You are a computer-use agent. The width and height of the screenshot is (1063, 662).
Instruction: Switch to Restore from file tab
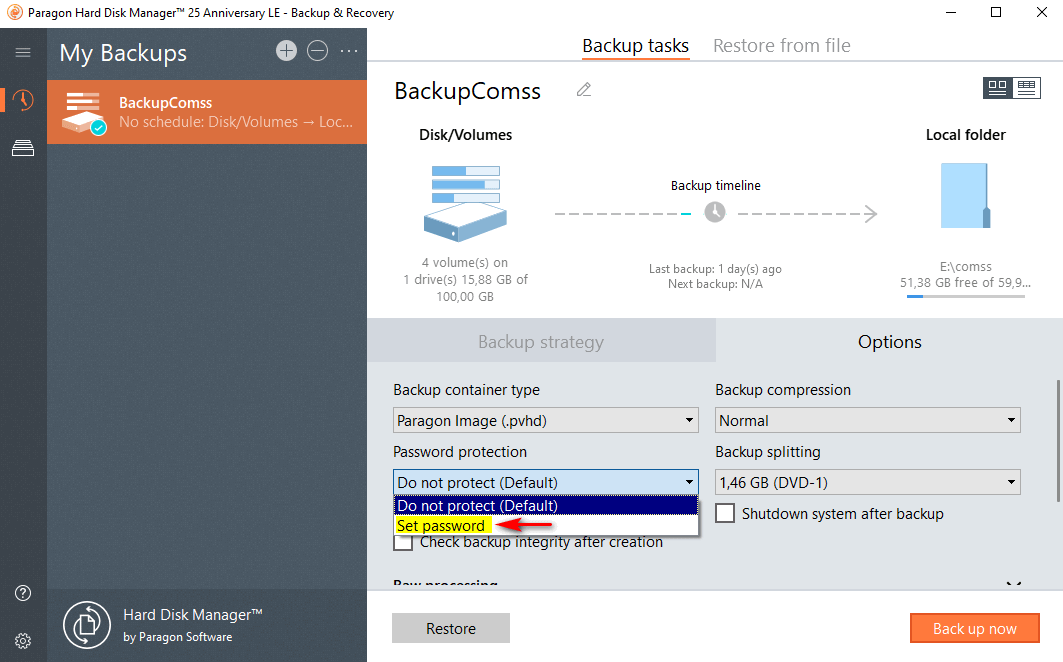pyautogui.click(x=781, y=46)
